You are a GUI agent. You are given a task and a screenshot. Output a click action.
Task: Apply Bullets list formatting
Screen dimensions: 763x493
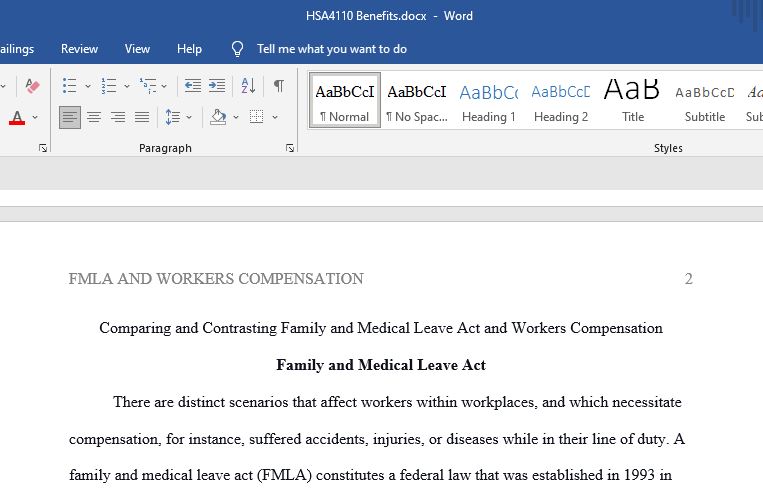coord(70,86)
